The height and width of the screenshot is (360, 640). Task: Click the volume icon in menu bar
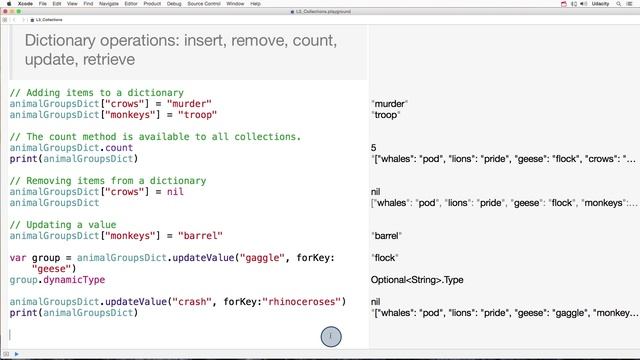tap(584, 4)
